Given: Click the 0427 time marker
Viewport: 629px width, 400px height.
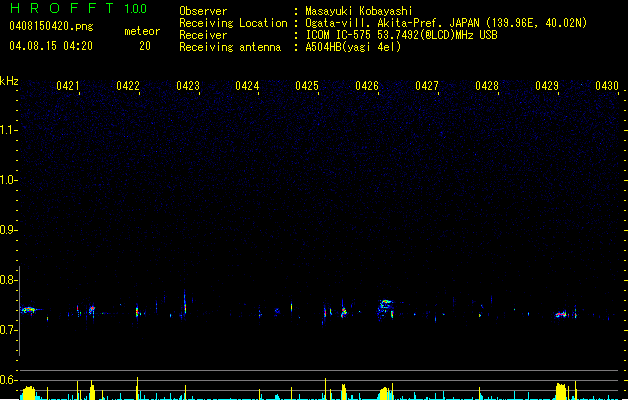Looking at the screenshot, I should 427,86.
